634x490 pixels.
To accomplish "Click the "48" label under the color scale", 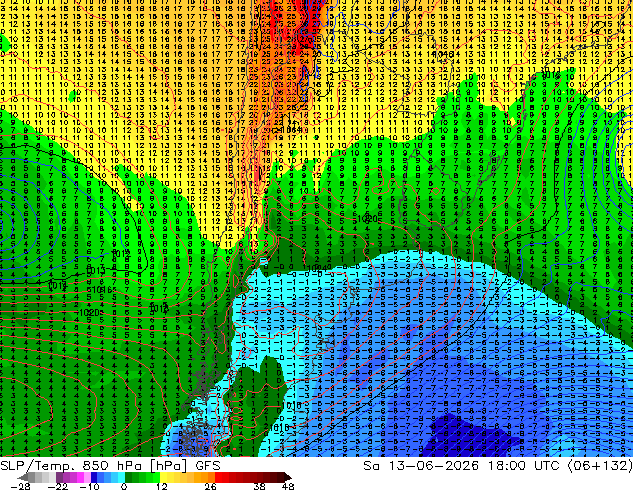I will tap(288, 486).
